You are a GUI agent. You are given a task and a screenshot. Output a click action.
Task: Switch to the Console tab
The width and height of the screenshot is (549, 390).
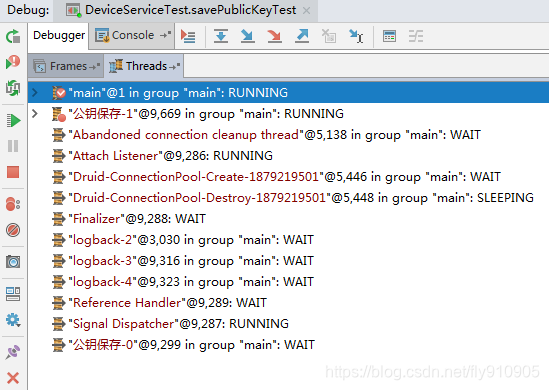pyautogui.click(x=132, y=35)
